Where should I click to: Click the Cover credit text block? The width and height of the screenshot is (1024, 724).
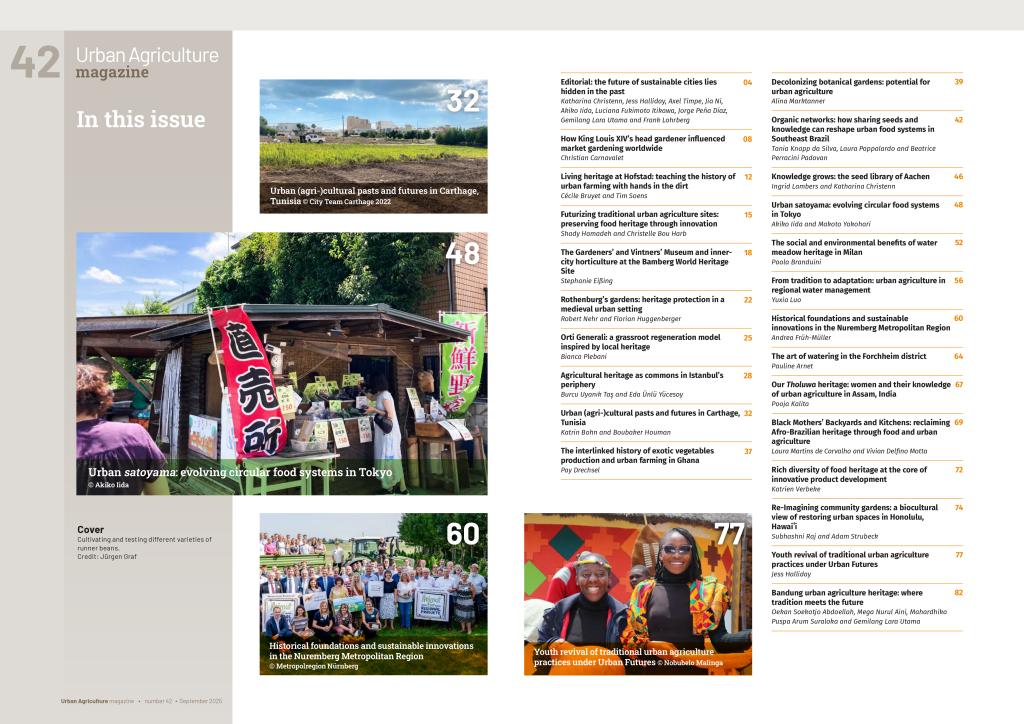pyautogui.click(x=144, y=541)
